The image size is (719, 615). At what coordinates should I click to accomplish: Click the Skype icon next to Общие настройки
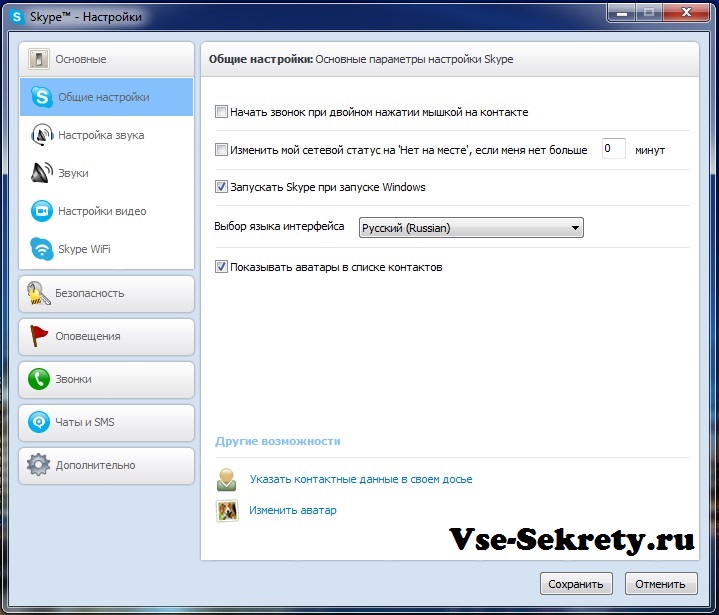pyautogui.click(x=41, y=97)
